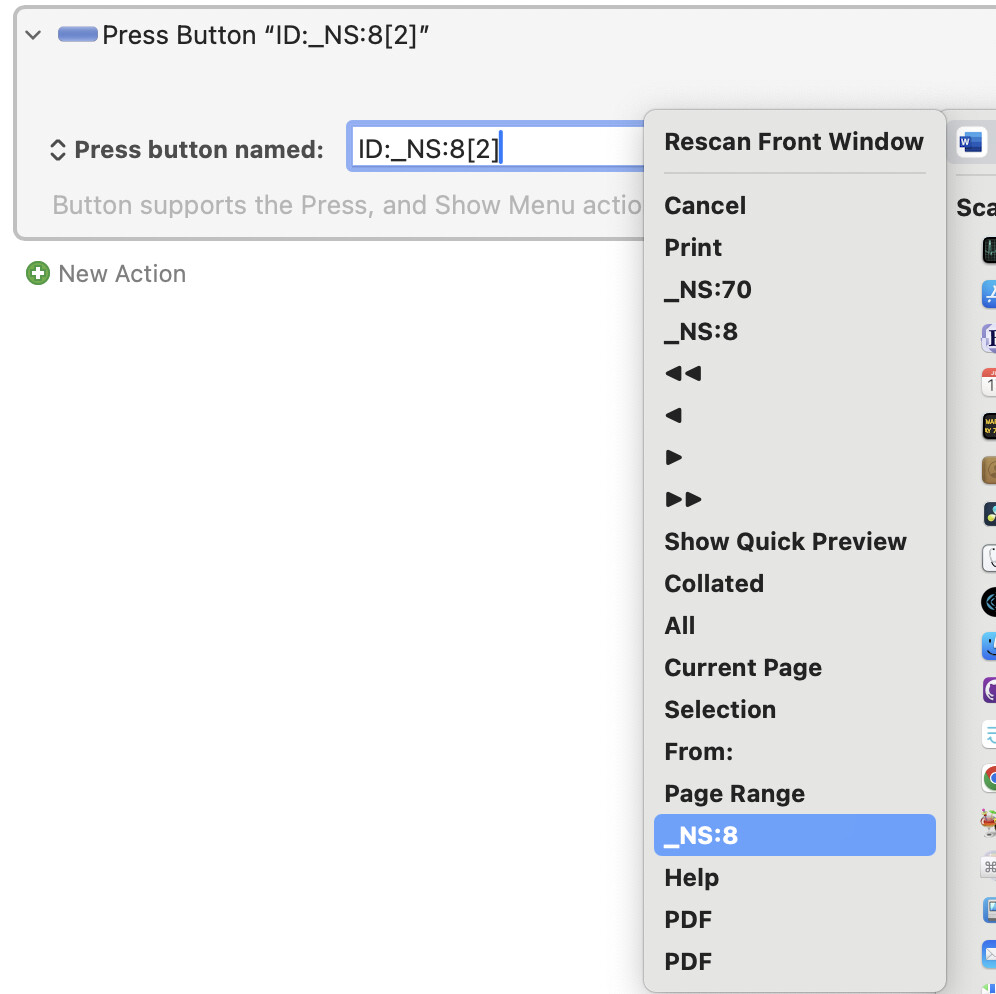Click the Mail app icon

988,953
